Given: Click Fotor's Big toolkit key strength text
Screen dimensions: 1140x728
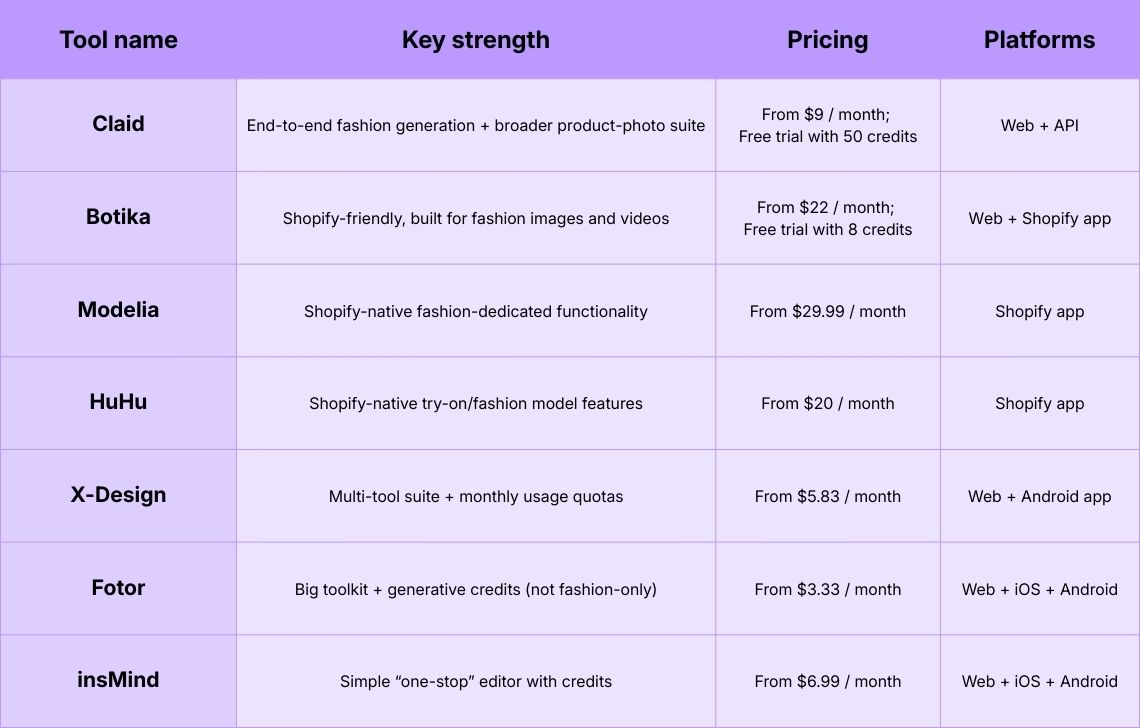Looking at the screenshot, I should point(475,590).
